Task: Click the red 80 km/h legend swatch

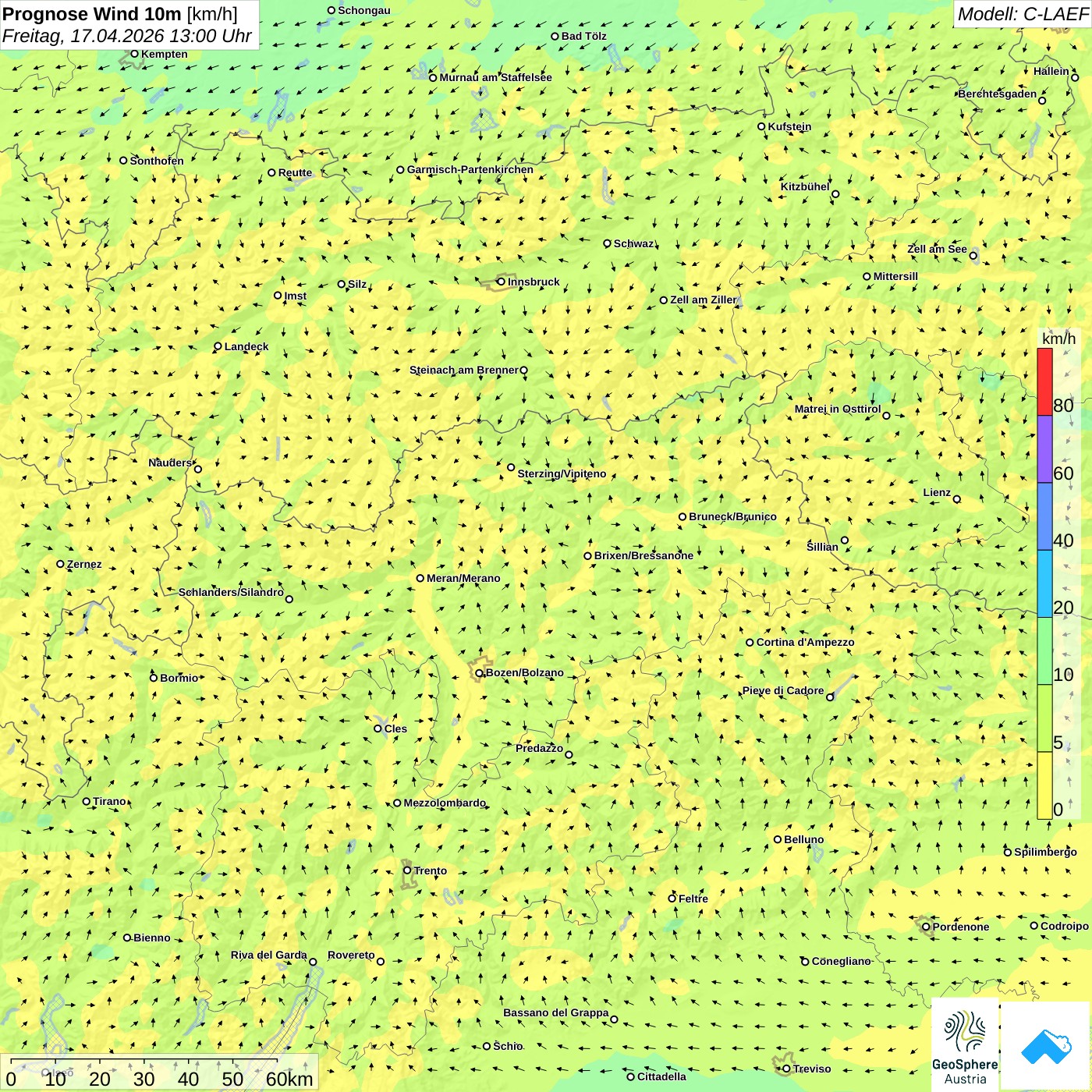Action: click(1044, 381)
